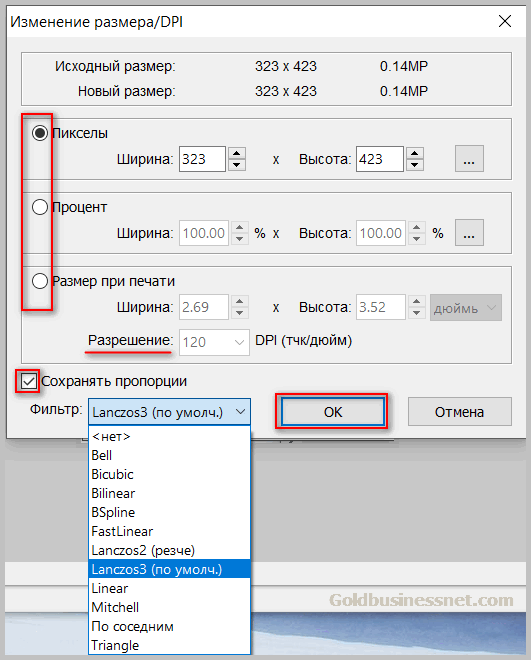The height and width of the screenshot is (660, 531).
Task: Click the Отмена button
Action: point(459,412)
